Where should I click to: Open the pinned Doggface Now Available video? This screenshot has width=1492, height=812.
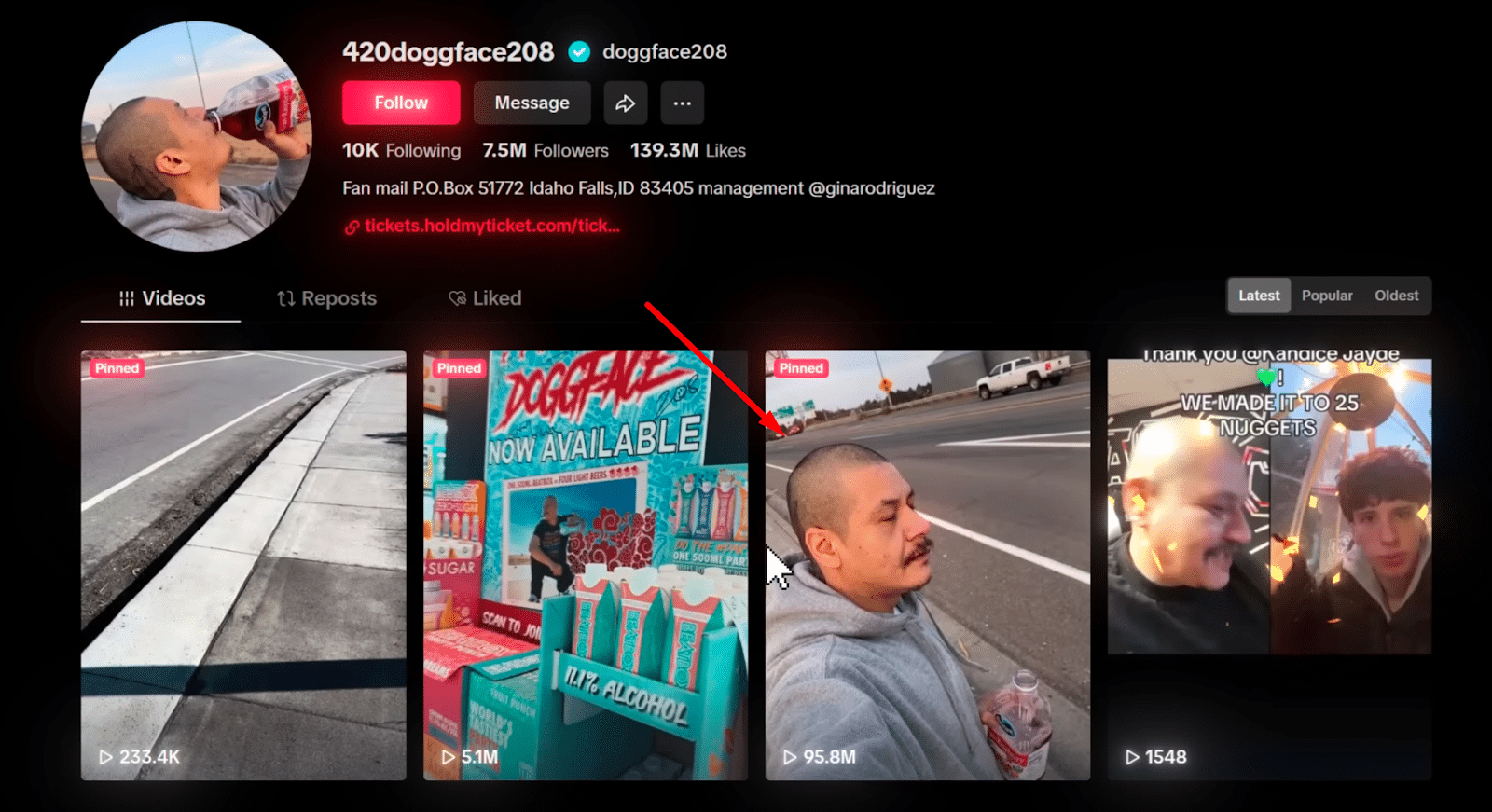[x=586, y=565]
